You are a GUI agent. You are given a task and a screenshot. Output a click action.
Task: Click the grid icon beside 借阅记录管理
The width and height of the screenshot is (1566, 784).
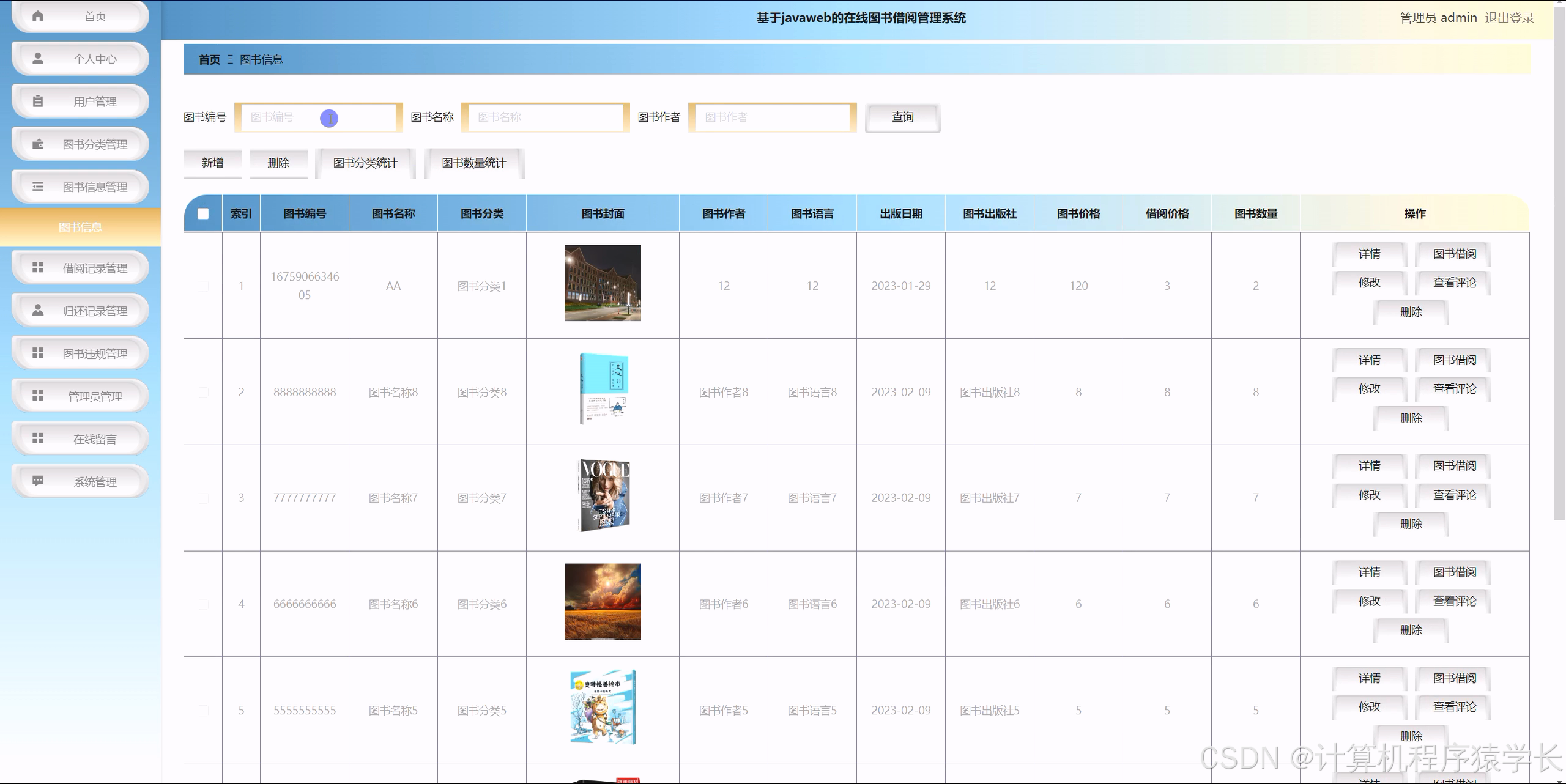click(x=38, y=268)
